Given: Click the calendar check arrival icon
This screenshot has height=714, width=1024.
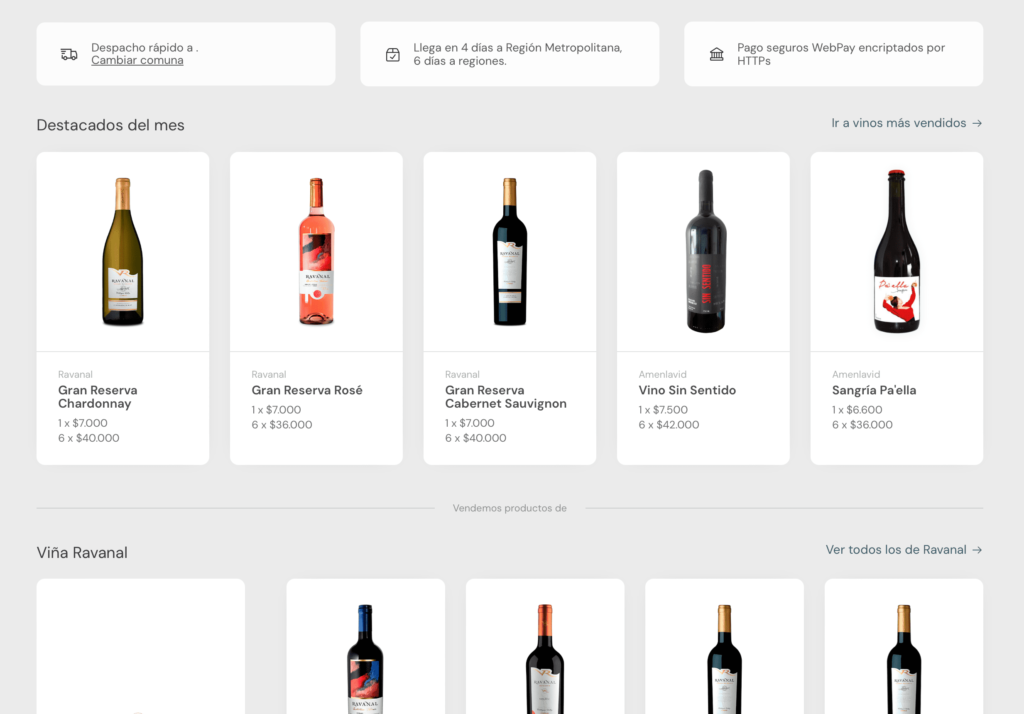Looking at the screenshot, I should (393, 54).
